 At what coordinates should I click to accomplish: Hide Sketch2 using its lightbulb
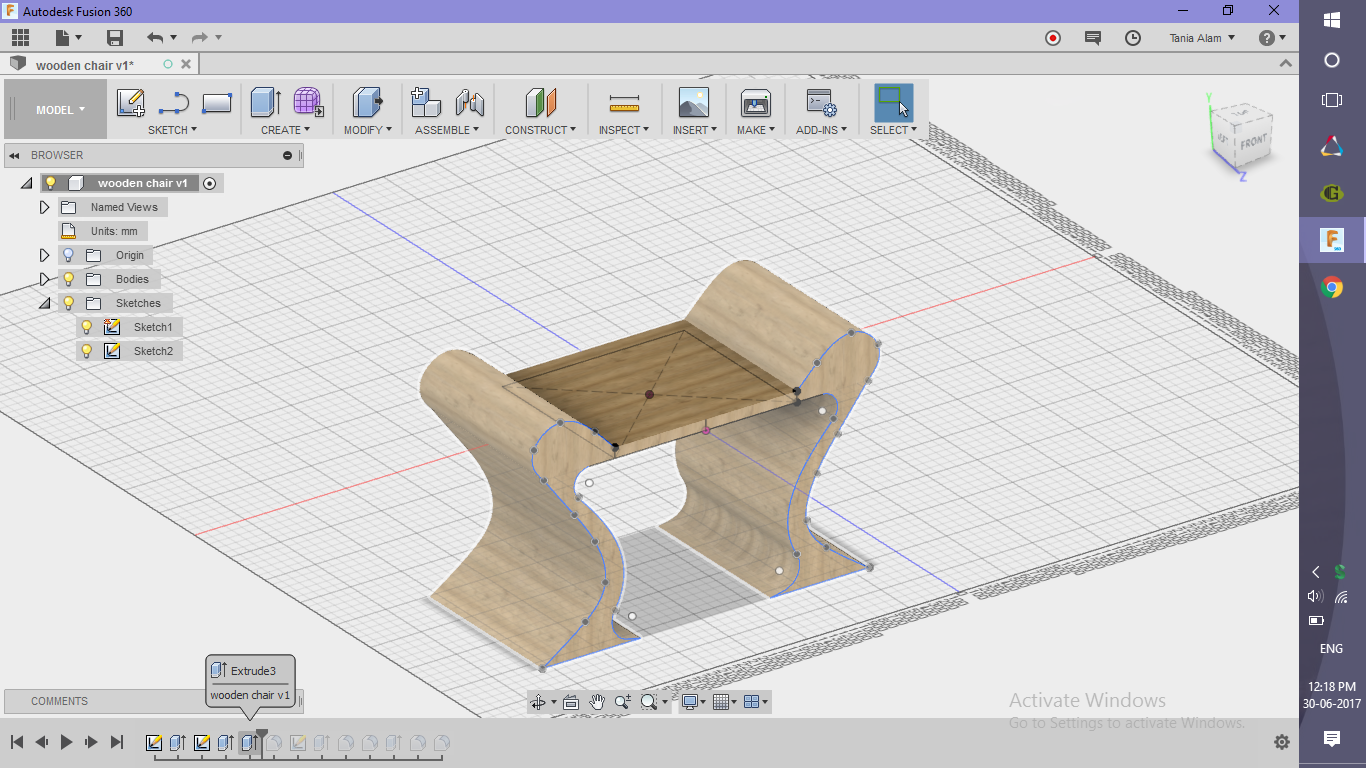(x=87, y=351)
